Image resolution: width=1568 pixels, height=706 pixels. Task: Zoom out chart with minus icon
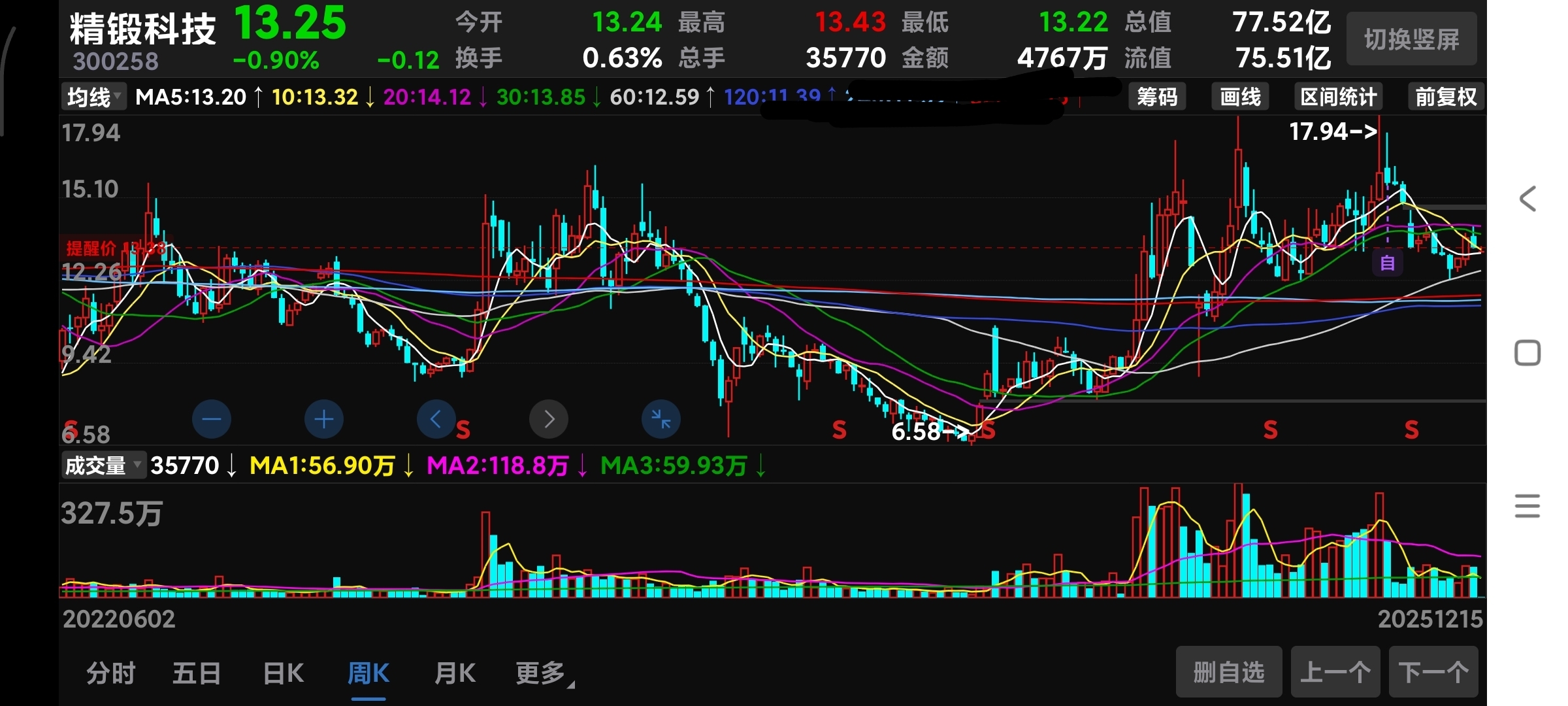pos(212,419)
